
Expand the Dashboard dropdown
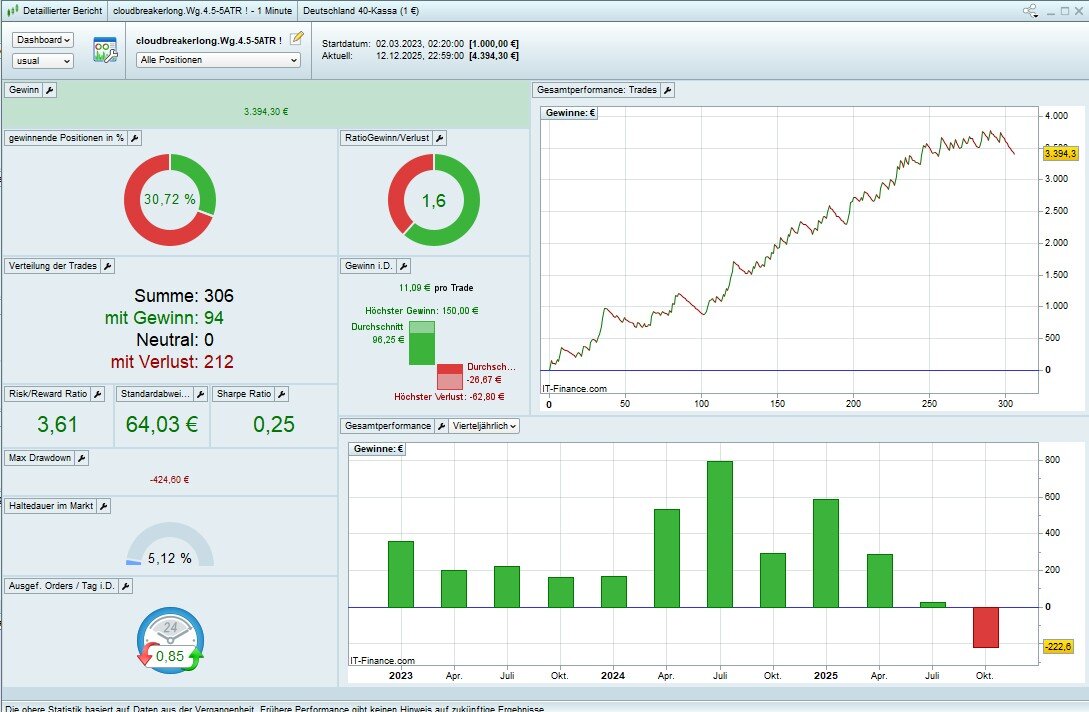[43, 40]
